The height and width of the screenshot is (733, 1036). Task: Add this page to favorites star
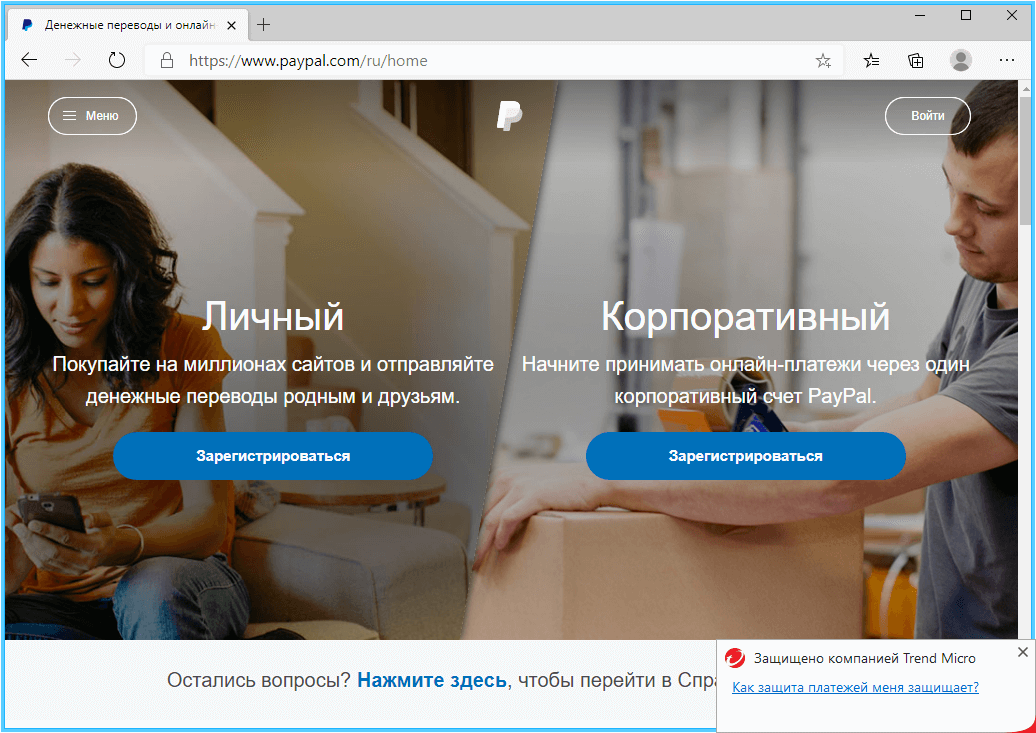coord(823,61)
